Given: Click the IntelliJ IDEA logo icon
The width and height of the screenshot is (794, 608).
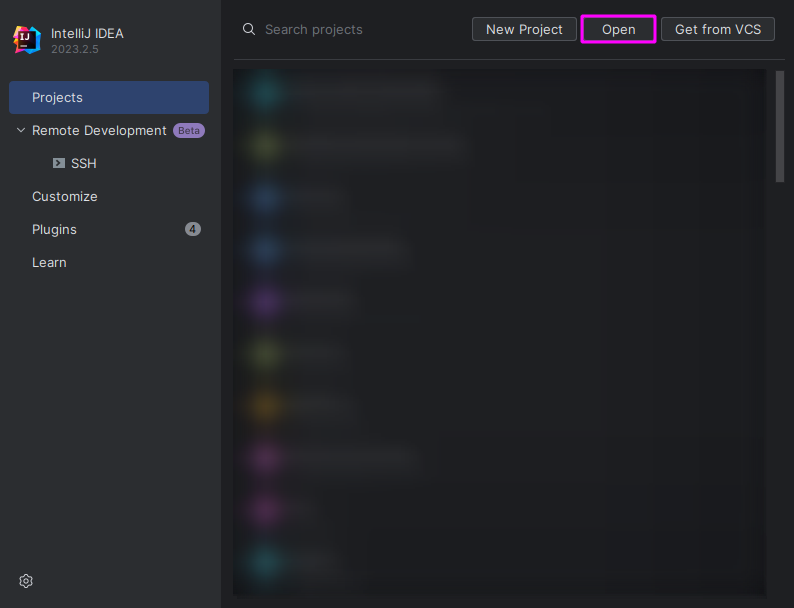Looking at the screenshot, I should tap(26, 40).
